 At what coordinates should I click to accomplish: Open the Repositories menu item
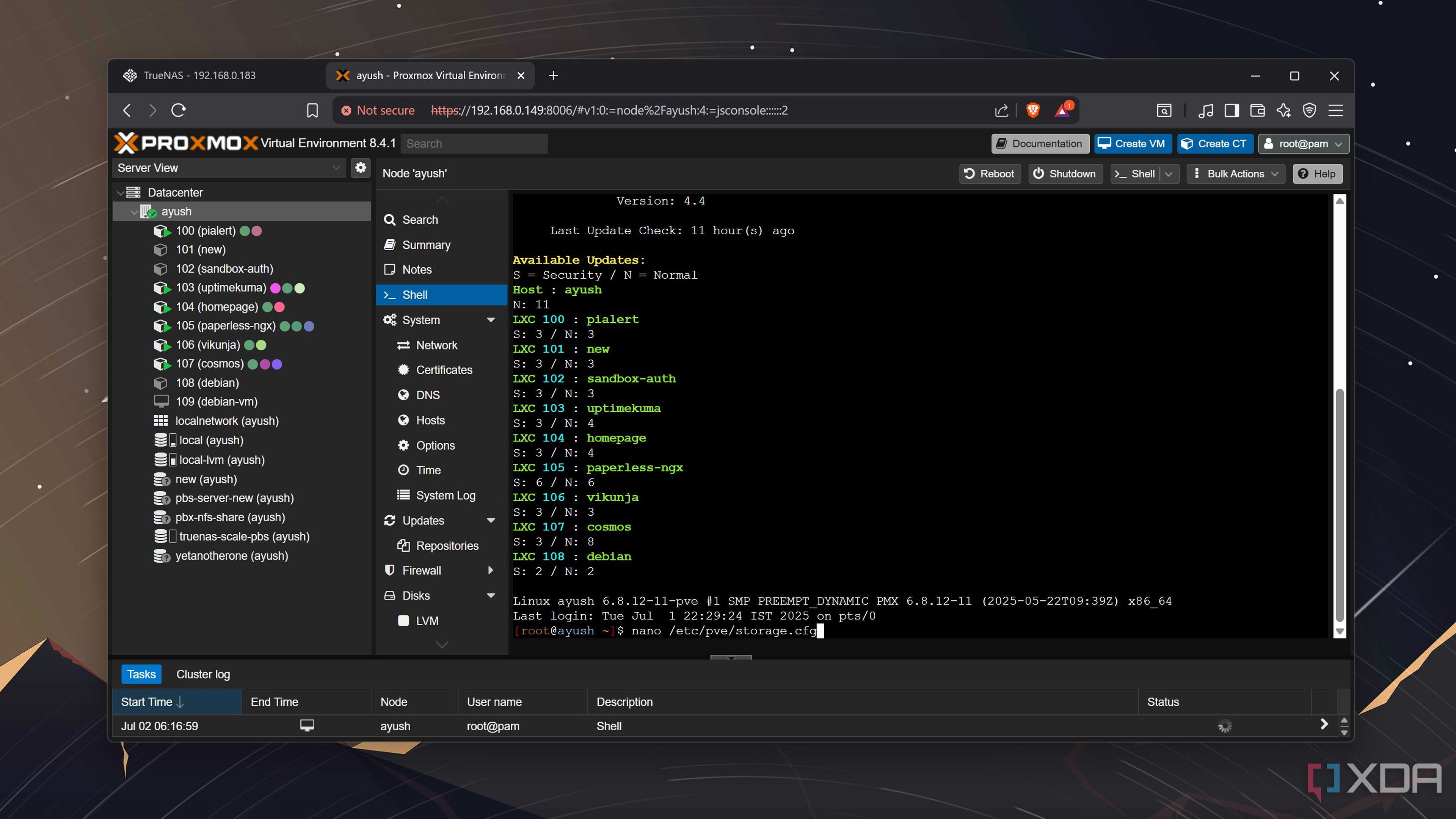point(441,546)
